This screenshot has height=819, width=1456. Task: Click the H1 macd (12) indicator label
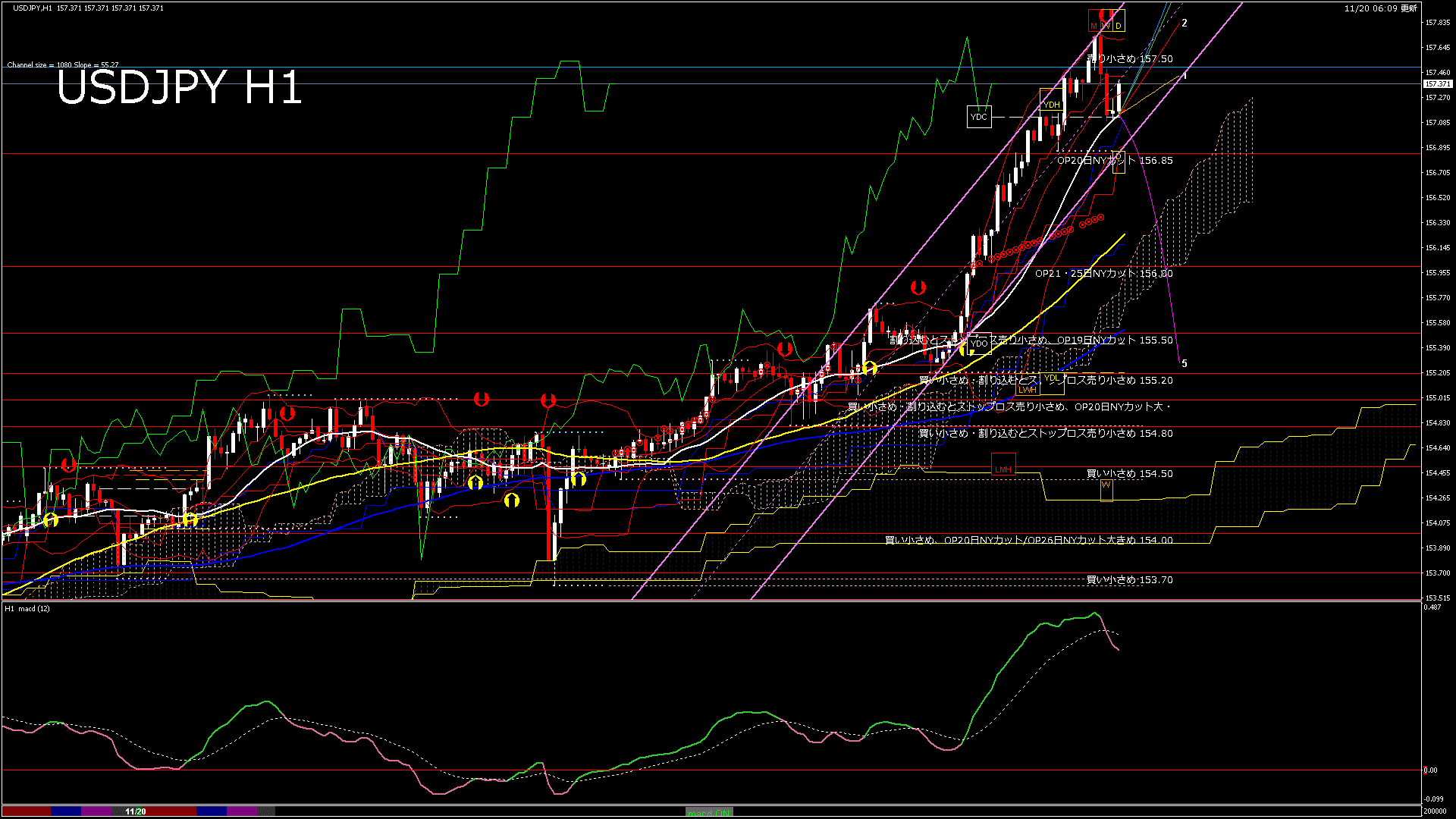(28, 609)
